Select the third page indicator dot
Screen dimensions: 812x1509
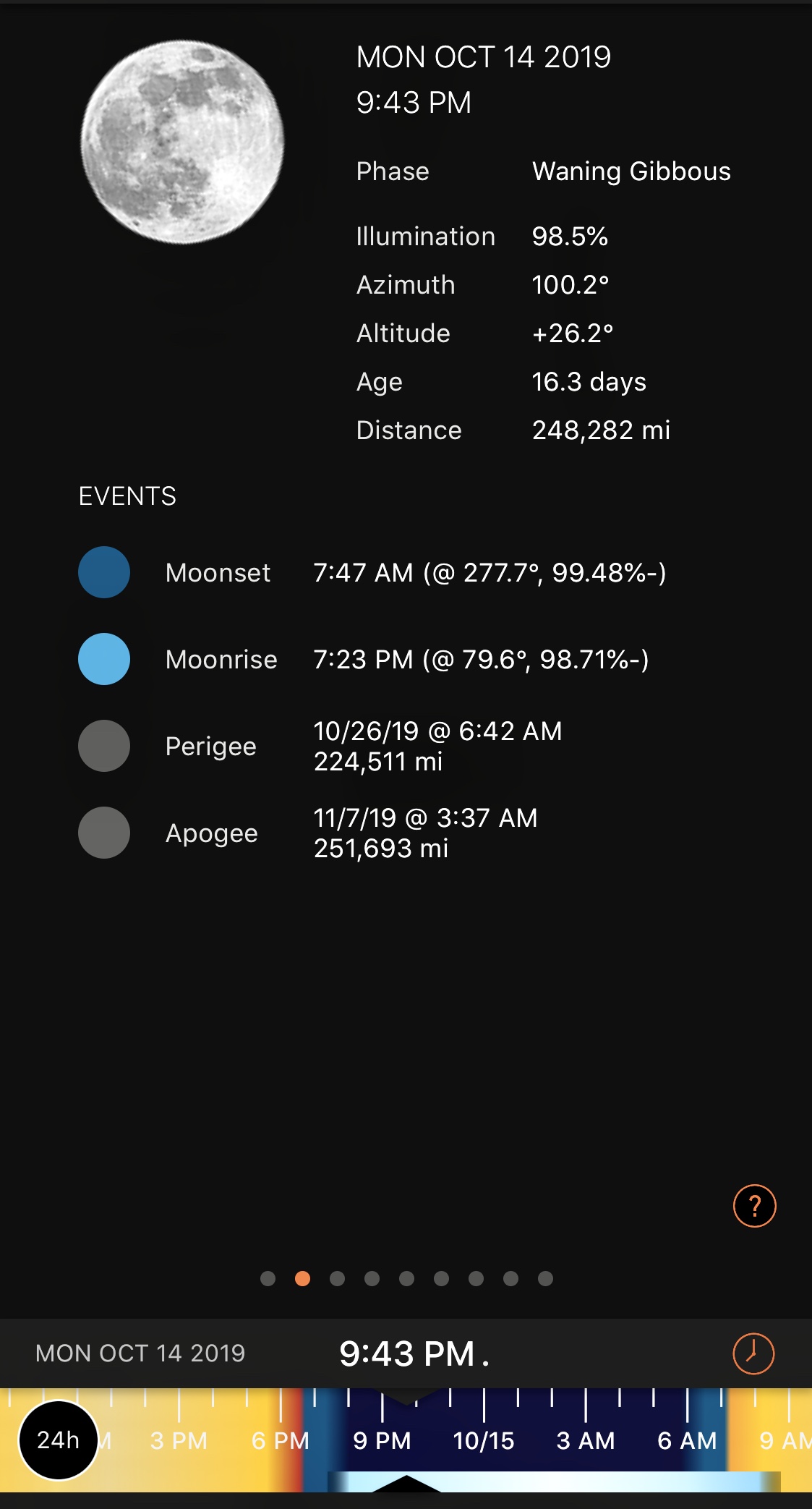[x=338, y=1279]
